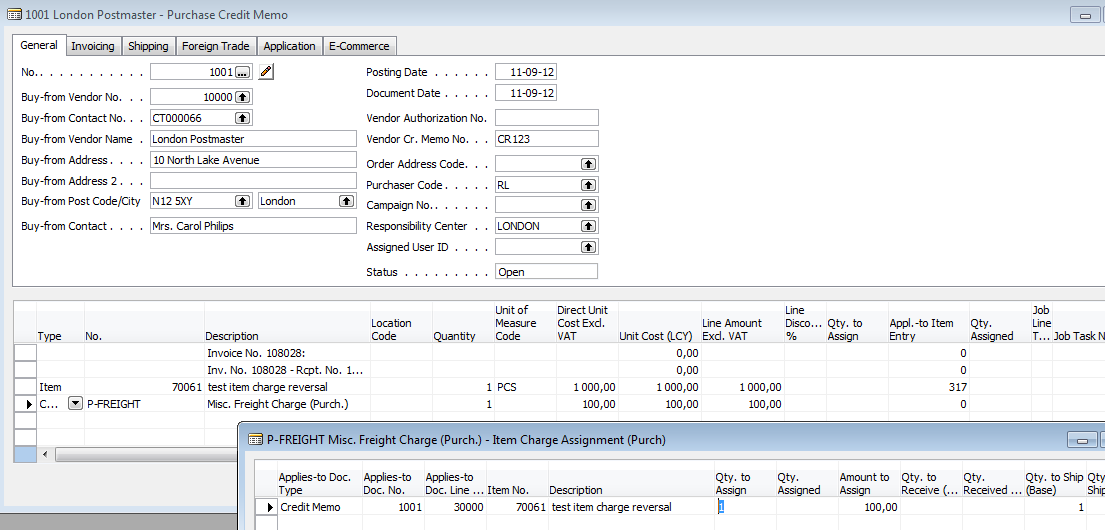1105x530 pixels.
Task: Open lookup arrow for Campaign No. field
Action: pos(588,205)
